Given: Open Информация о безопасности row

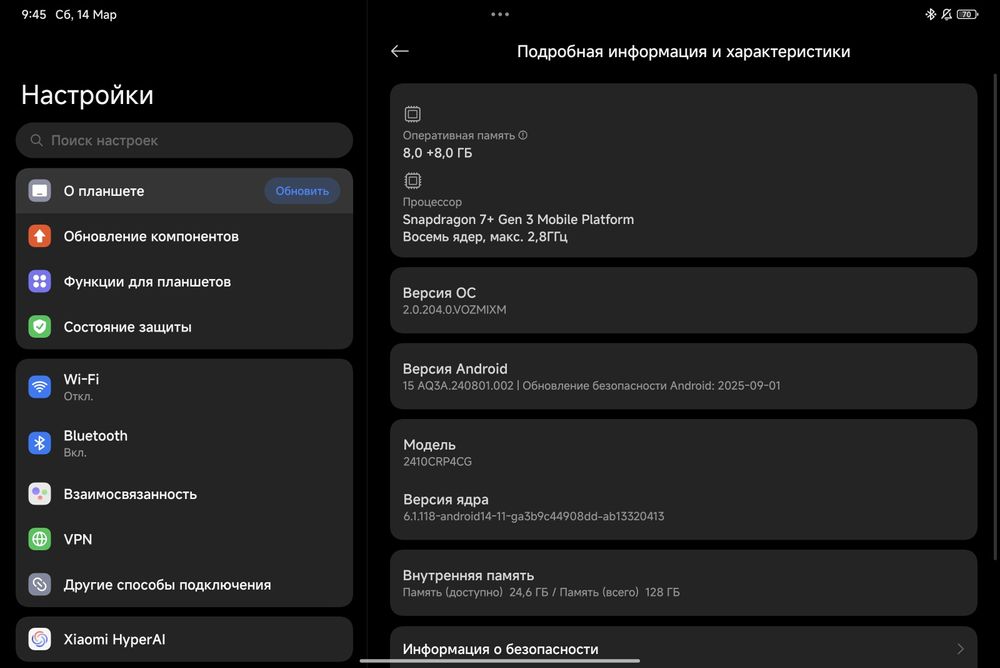Looking at the screenshot, I should [x=684, y=648].
